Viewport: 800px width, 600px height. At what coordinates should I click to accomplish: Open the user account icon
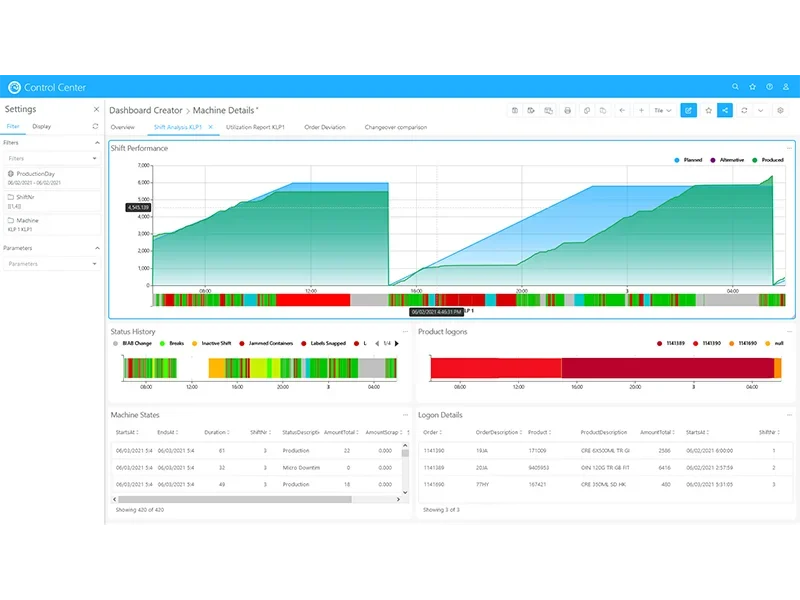(x=785, y=87)
